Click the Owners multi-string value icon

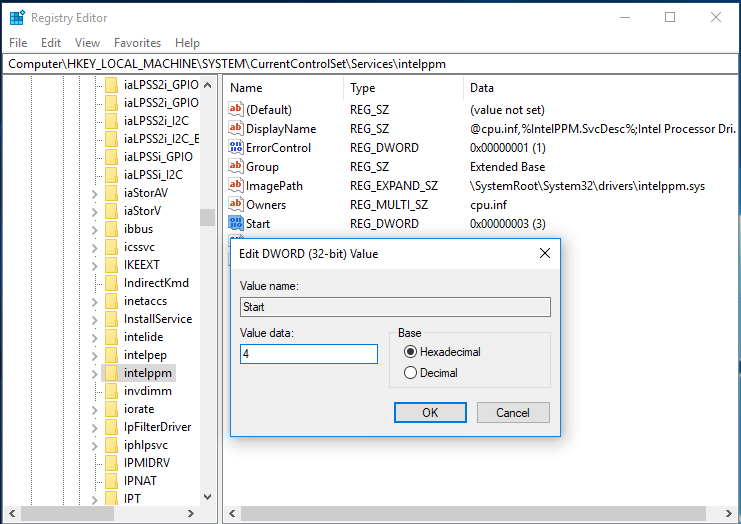[x=235, y=204]
